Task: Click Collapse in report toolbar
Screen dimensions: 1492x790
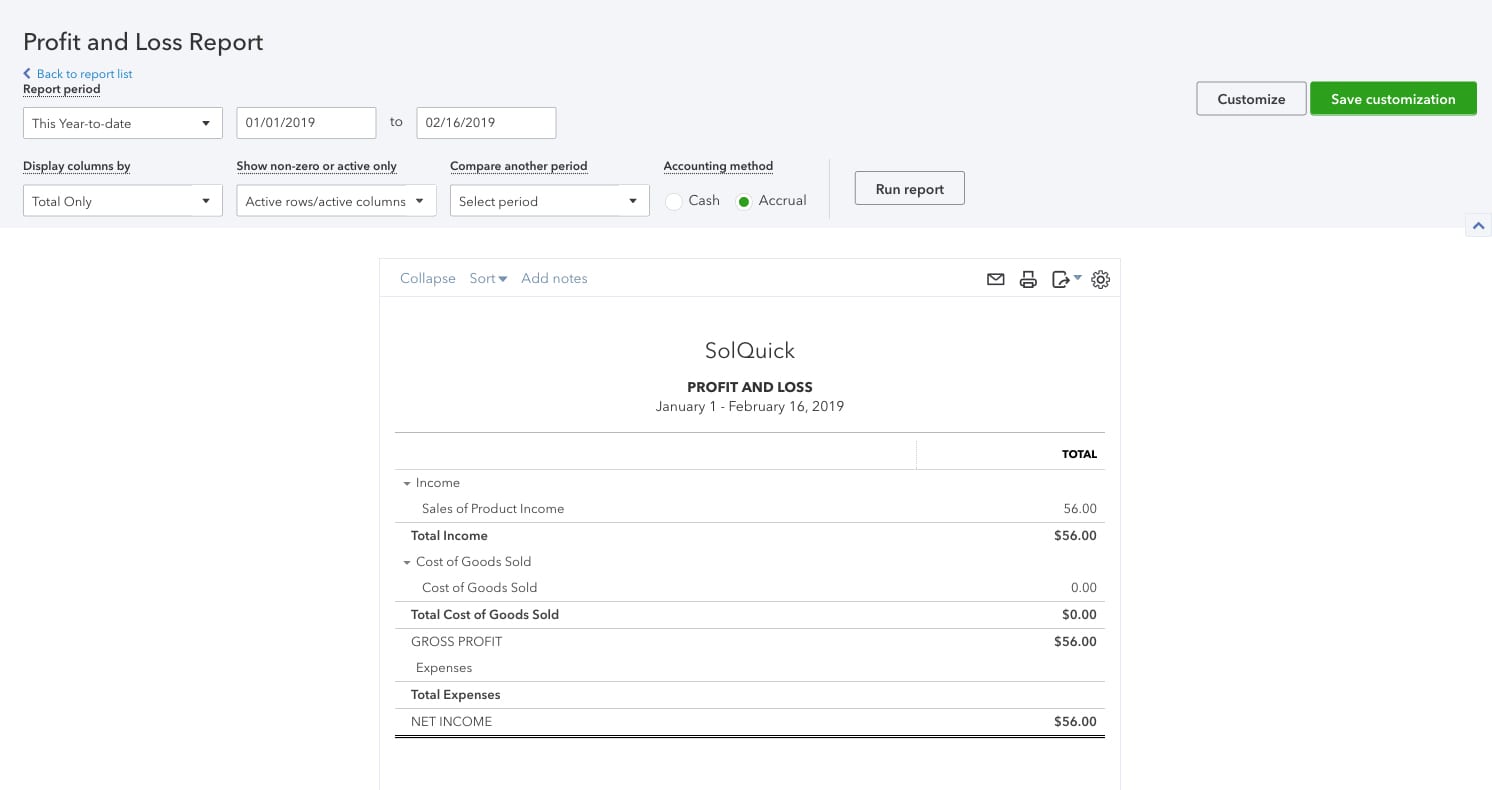Action: coord(428,279)
